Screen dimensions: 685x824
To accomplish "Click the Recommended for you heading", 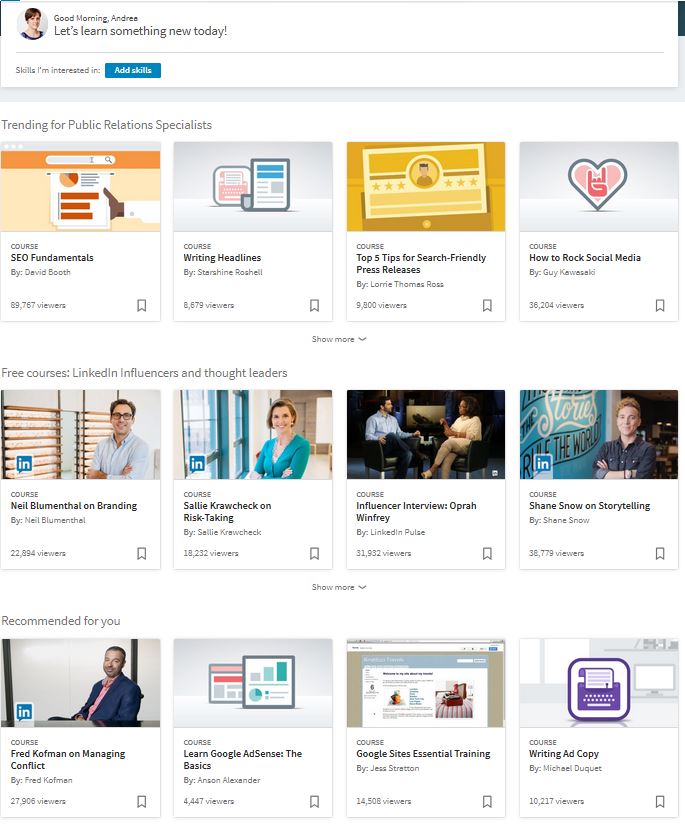I will point(60,621).
